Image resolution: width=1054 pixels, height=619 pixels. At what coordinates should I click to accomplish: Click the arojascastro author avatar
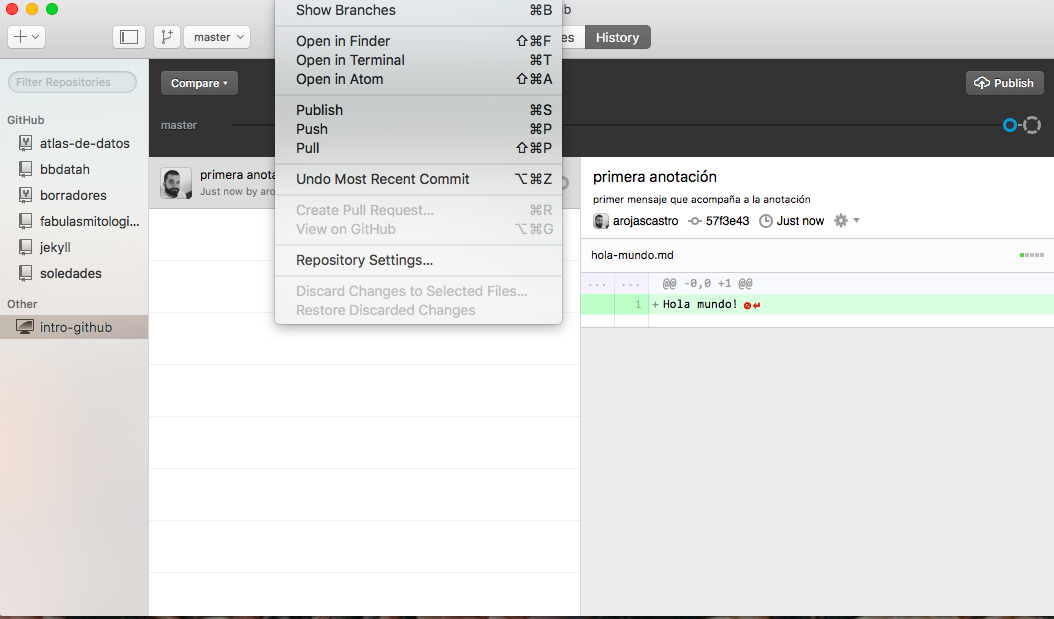(601, 221)
